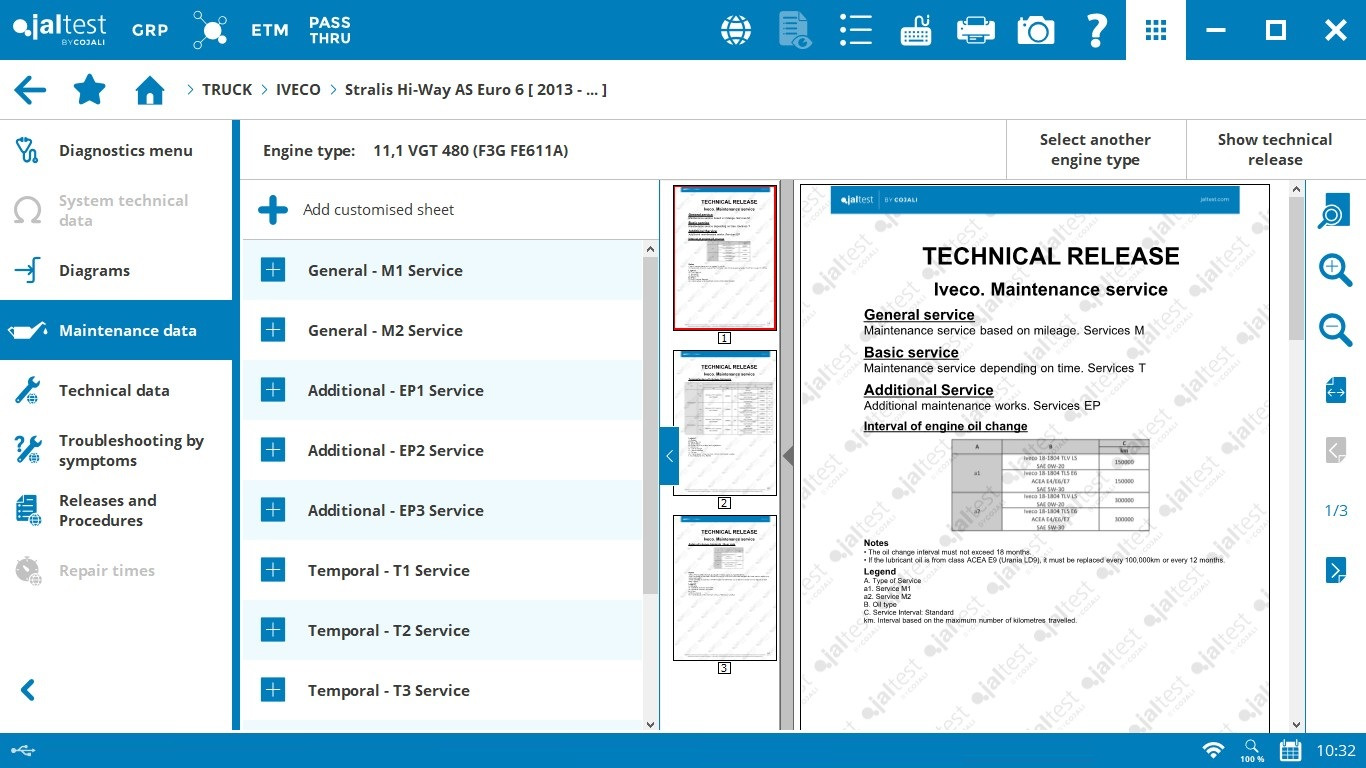Screen dimensions: 1366x768
Task: Go to next document page
Action: (x=1336, y=570)
